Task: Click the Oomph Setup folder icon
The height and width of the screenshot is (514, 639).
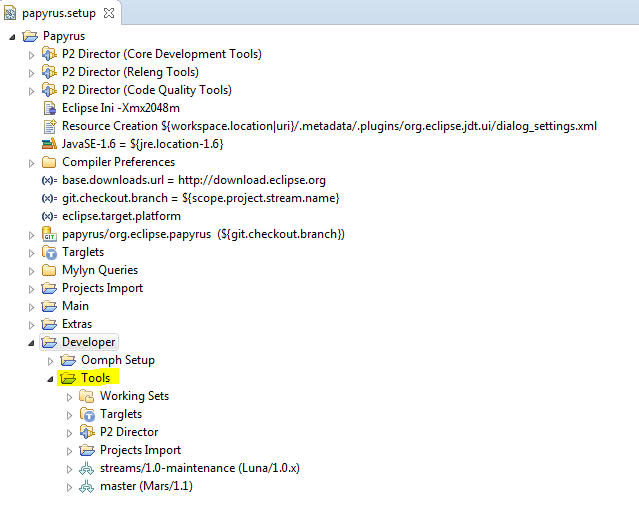Action: pos(68,360)
